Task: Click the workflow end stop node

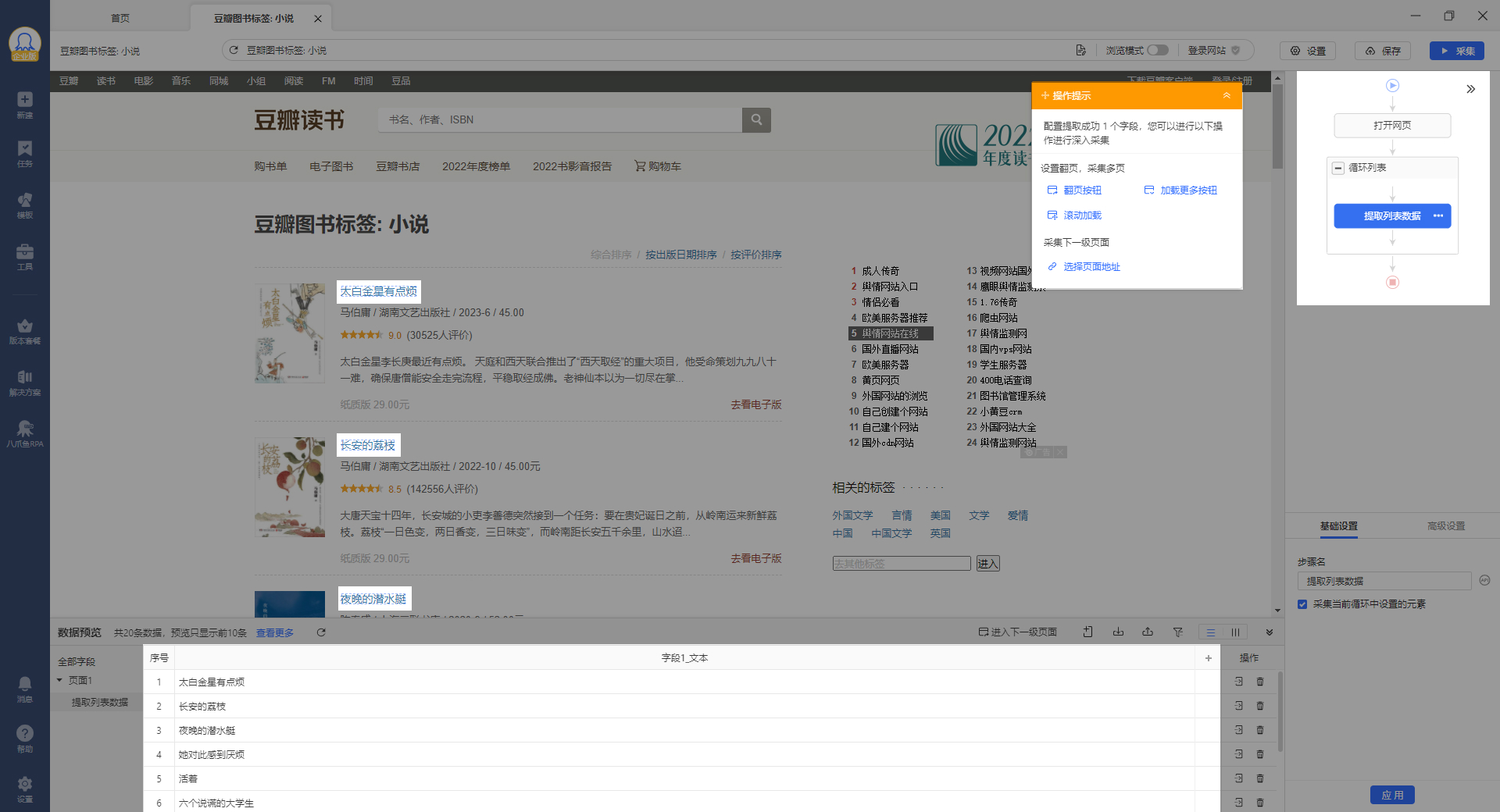Action: coord(1392,283)
